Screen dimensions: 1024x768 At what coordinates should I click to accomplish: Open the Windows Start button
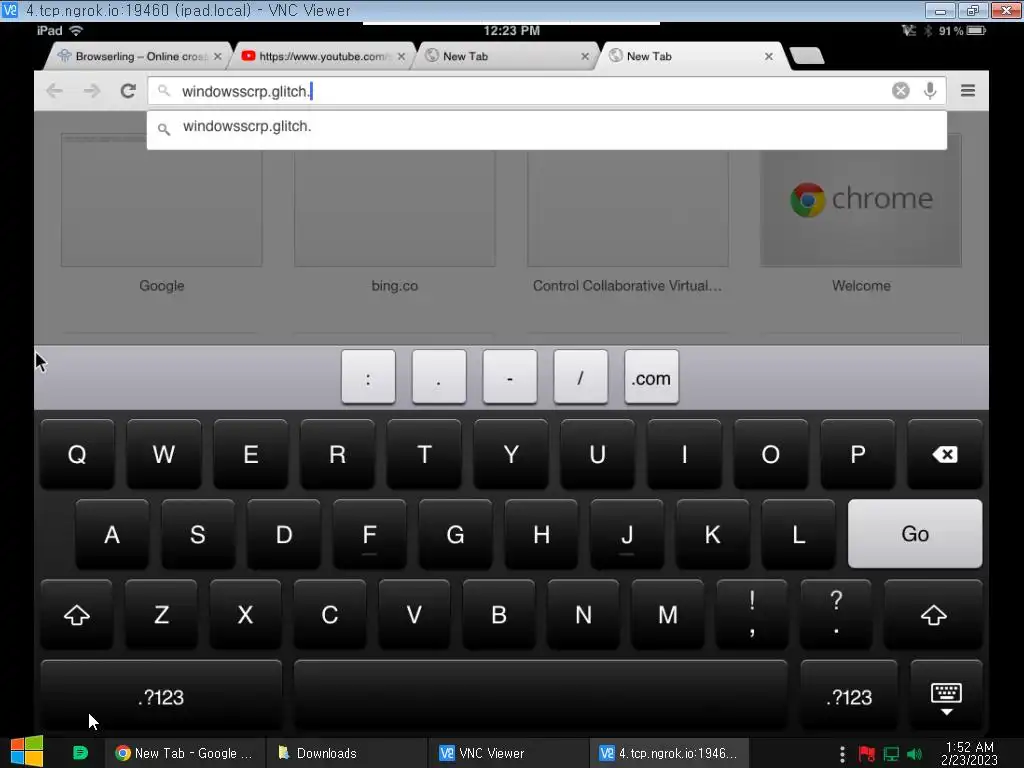(x=27, y=752)
